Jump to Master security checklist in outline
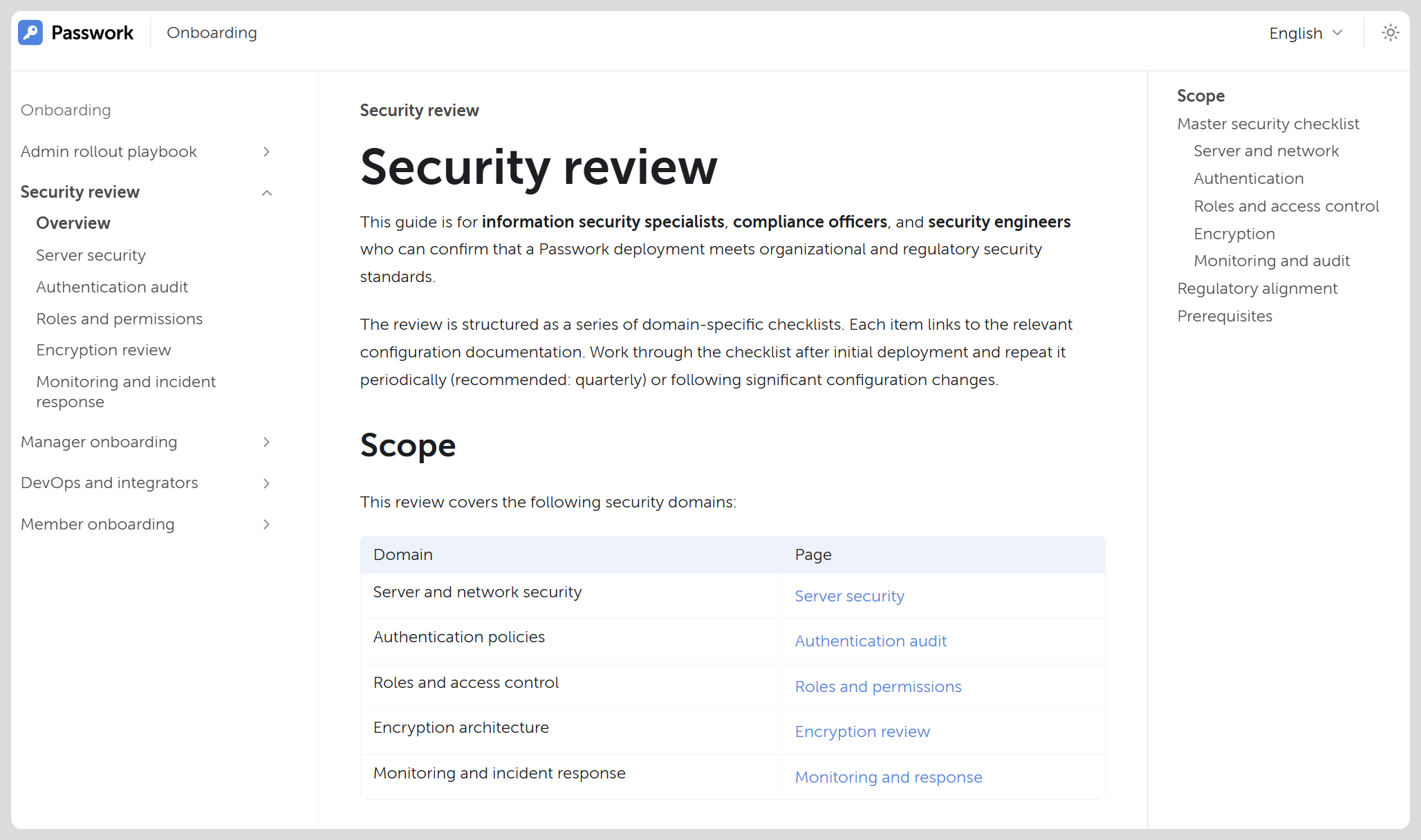The image size is (1421, 840). pos(1268,124)
